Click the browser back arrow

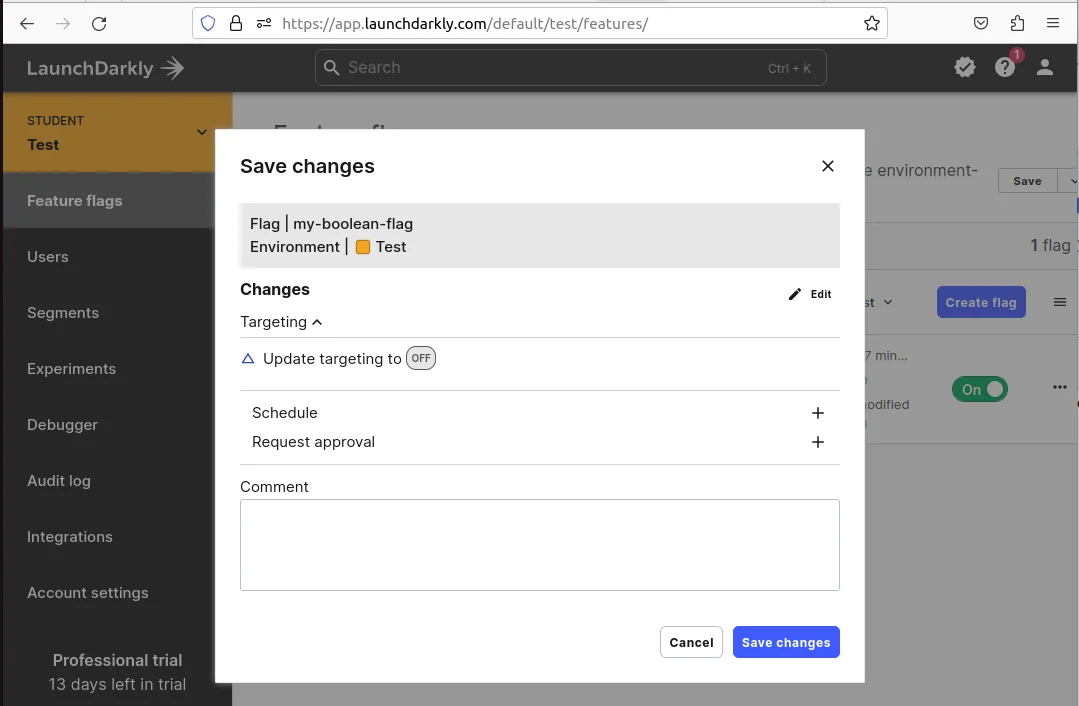pos(27,24)
